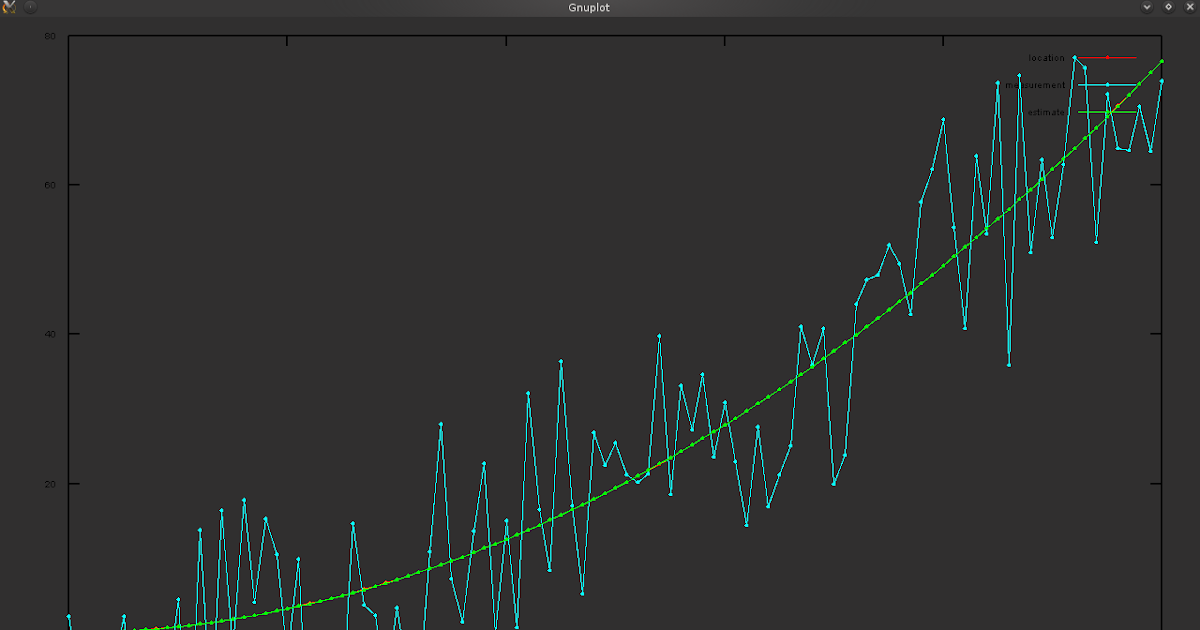Click the cyan measurement legend line sample

(x=1107, y=85)
